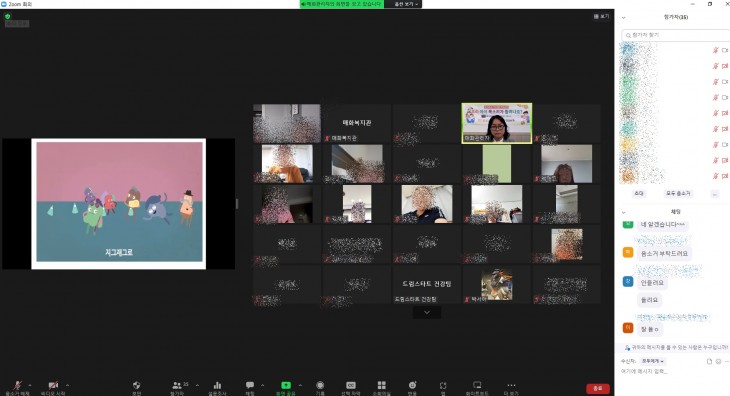
Task: Expand audio options arrow beside microphone
Action: (x=30, y=385)
